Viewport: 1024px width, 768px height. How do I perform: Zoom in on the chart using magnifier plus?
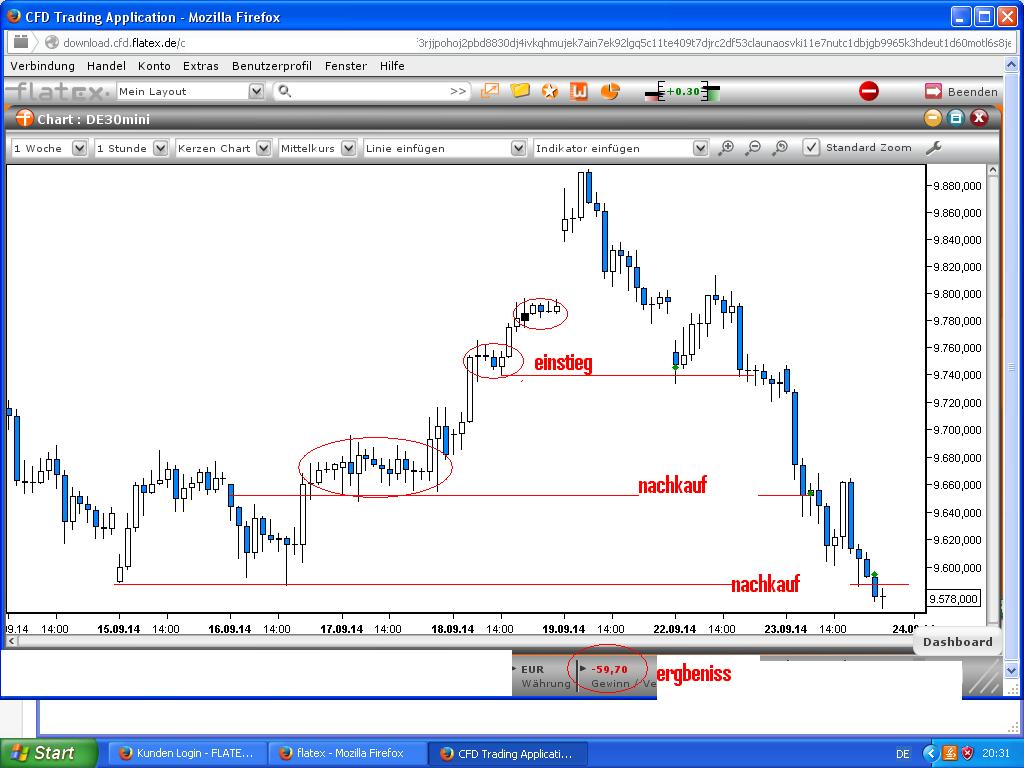point(726,148)
